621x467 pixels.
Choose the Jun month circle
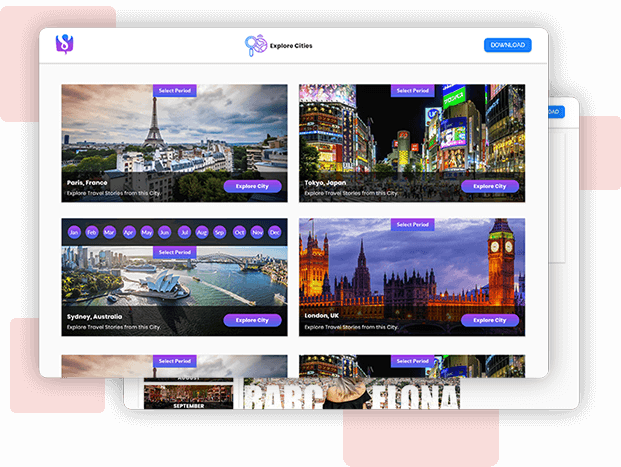click(165, 232)
